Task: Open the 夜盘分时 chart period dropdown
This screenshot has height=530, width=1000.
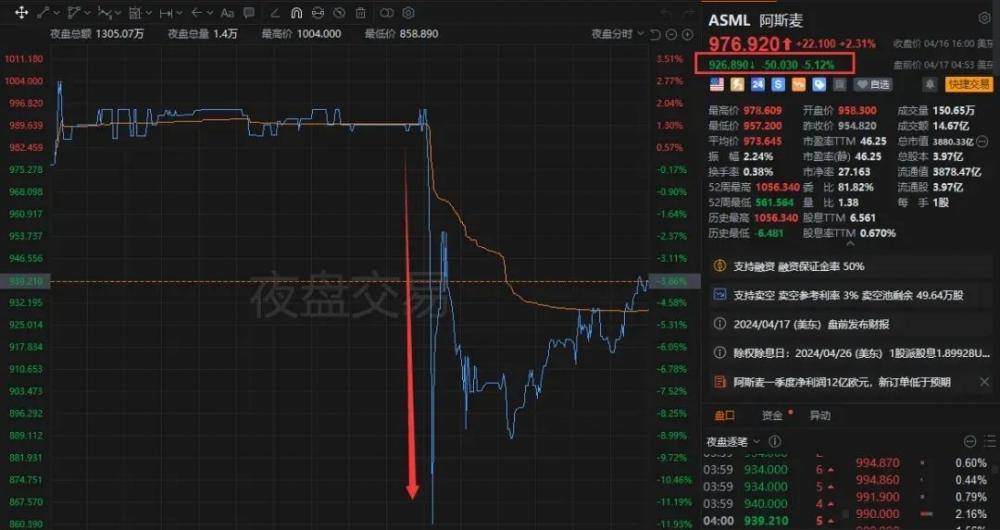Action: point(618,34)
